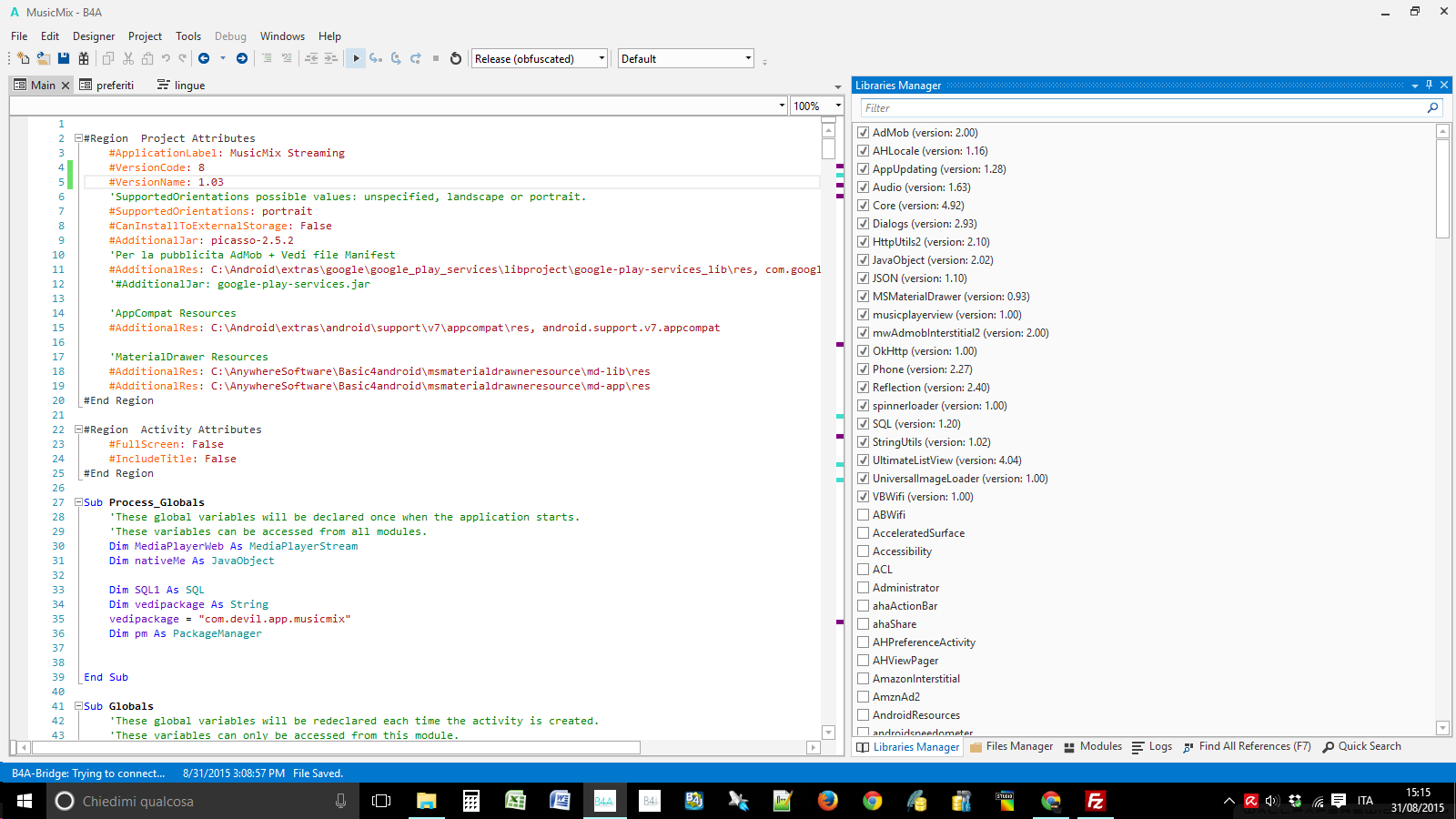Screen dimensions: 1456x819
Task: Click the New project toolbar icon
Action: pos(23,58)
